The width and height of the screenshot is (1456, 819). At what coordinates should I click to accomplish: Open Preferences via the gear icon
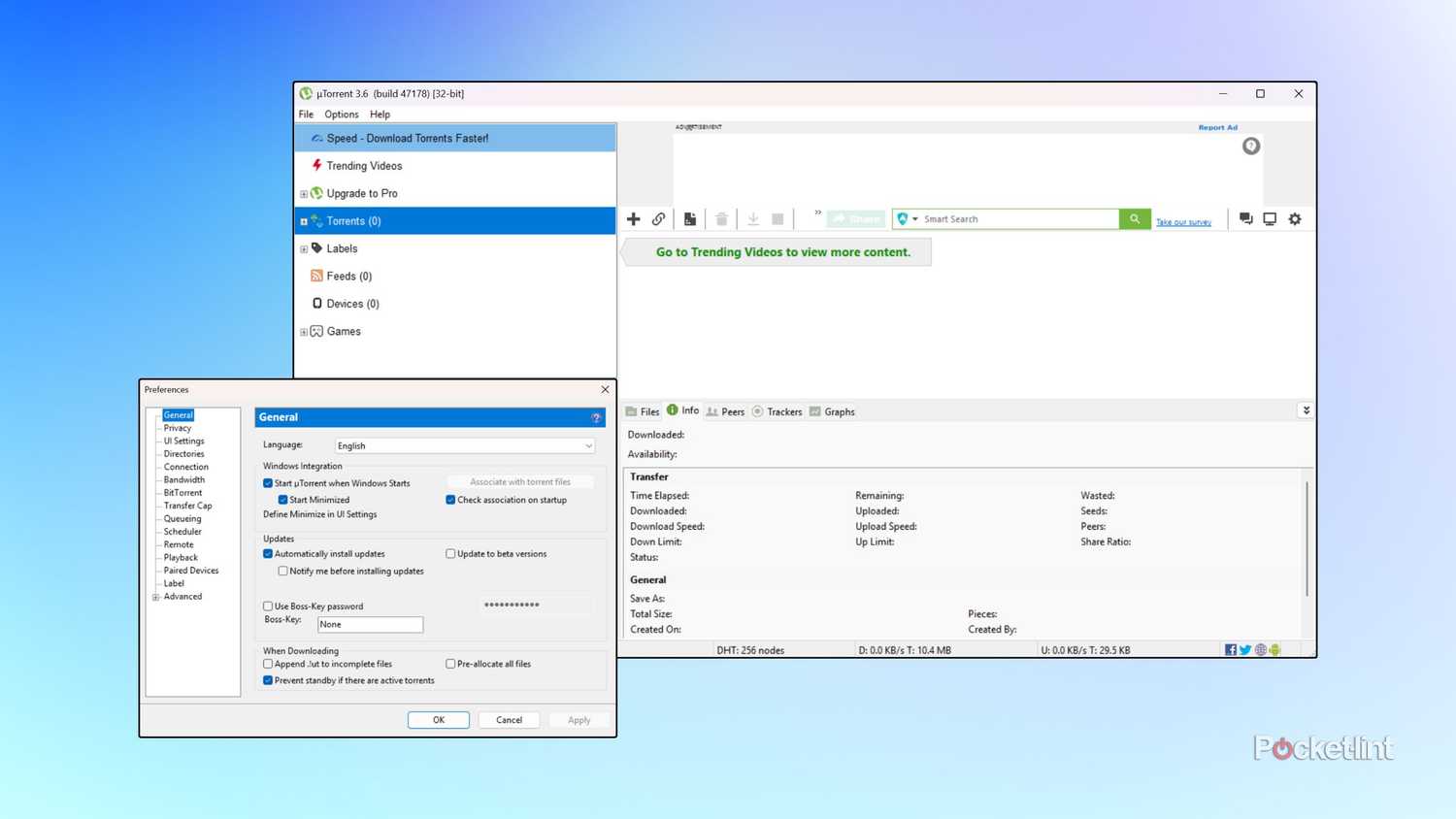[1295, 219]
